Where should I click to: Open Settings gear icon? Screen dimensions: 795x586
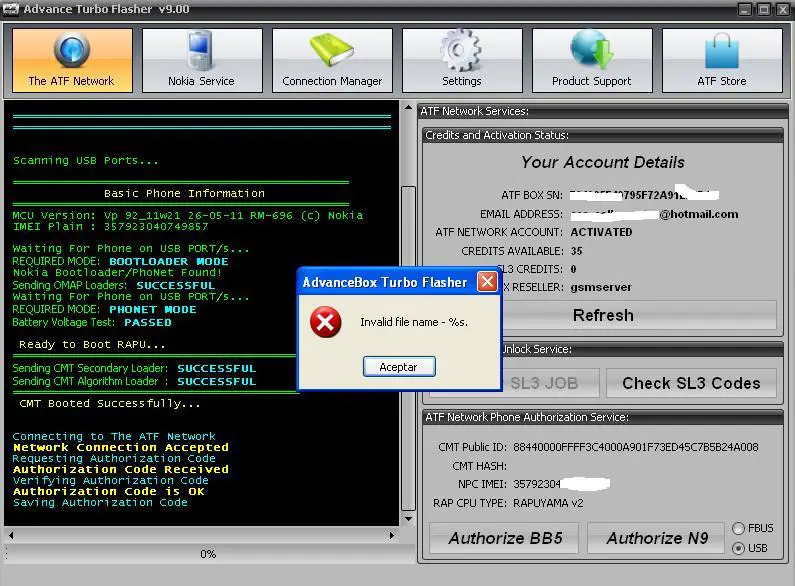(460, 50)
